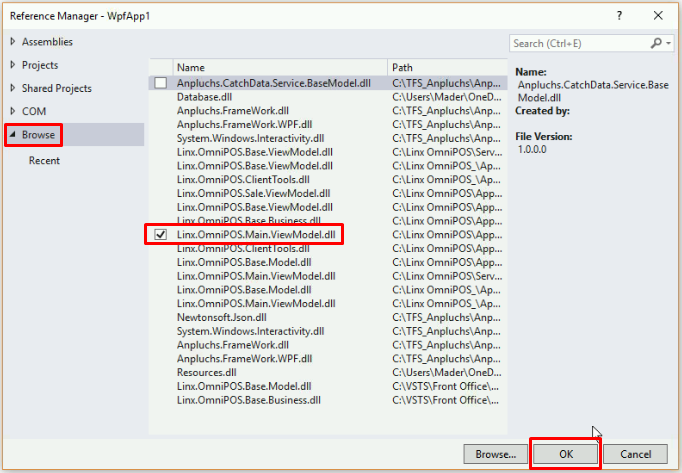Open the Recent sub-item under Browse
This screenshot has height=473, width=682.
pos(44,161)
